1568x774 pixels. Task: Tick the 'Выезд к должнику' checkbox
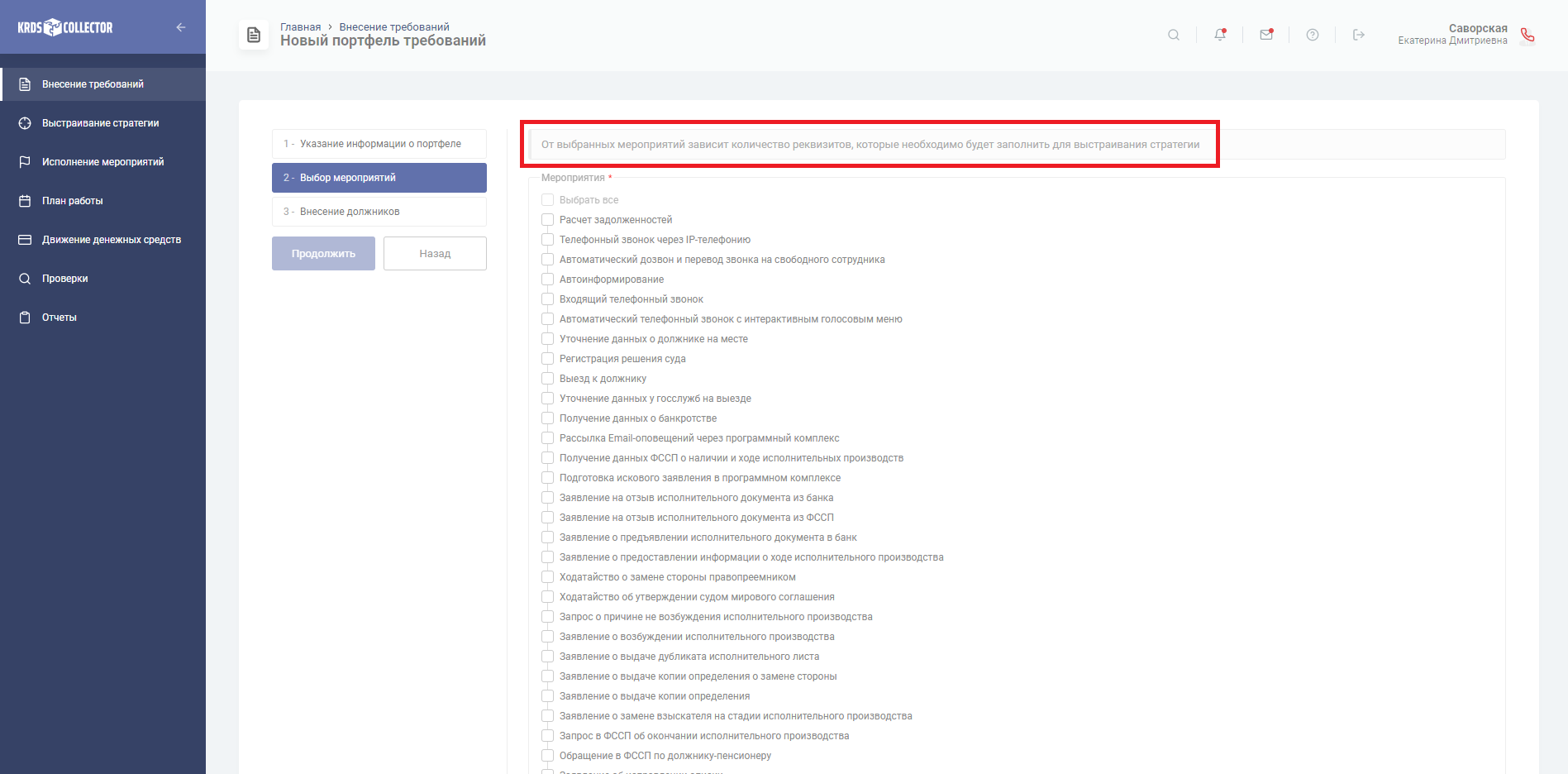(x=547, y=379)
